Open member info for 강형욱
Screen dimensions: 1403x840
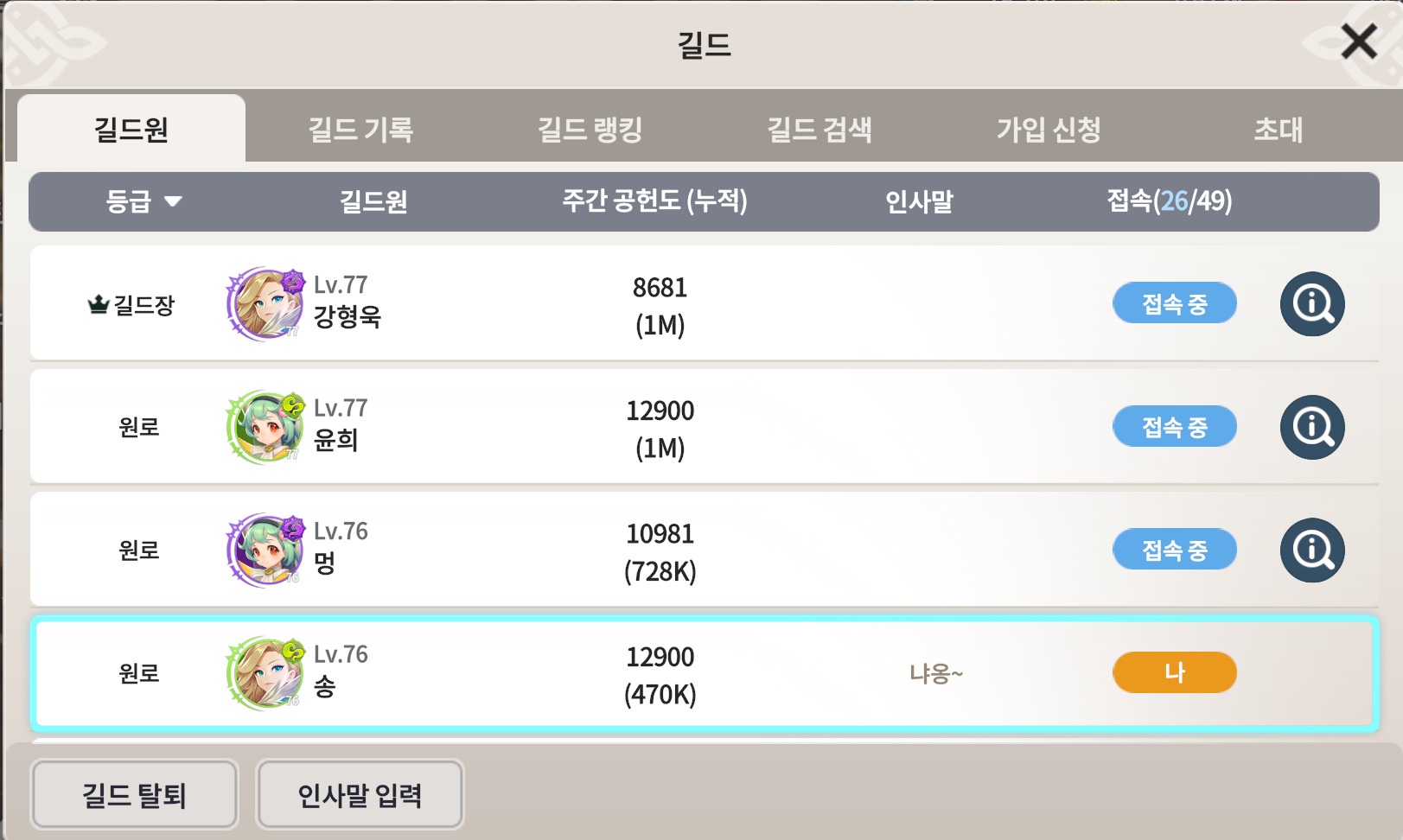[1311, 304]
